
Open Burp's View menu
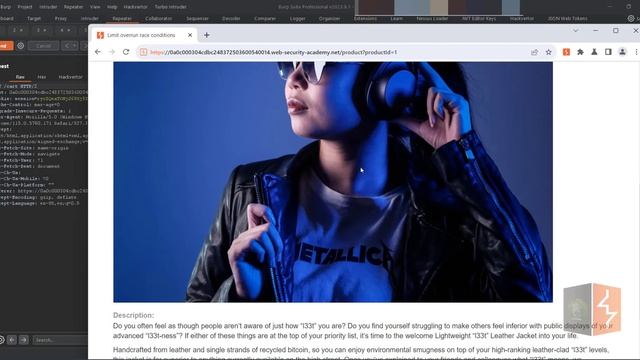(95, 7)
